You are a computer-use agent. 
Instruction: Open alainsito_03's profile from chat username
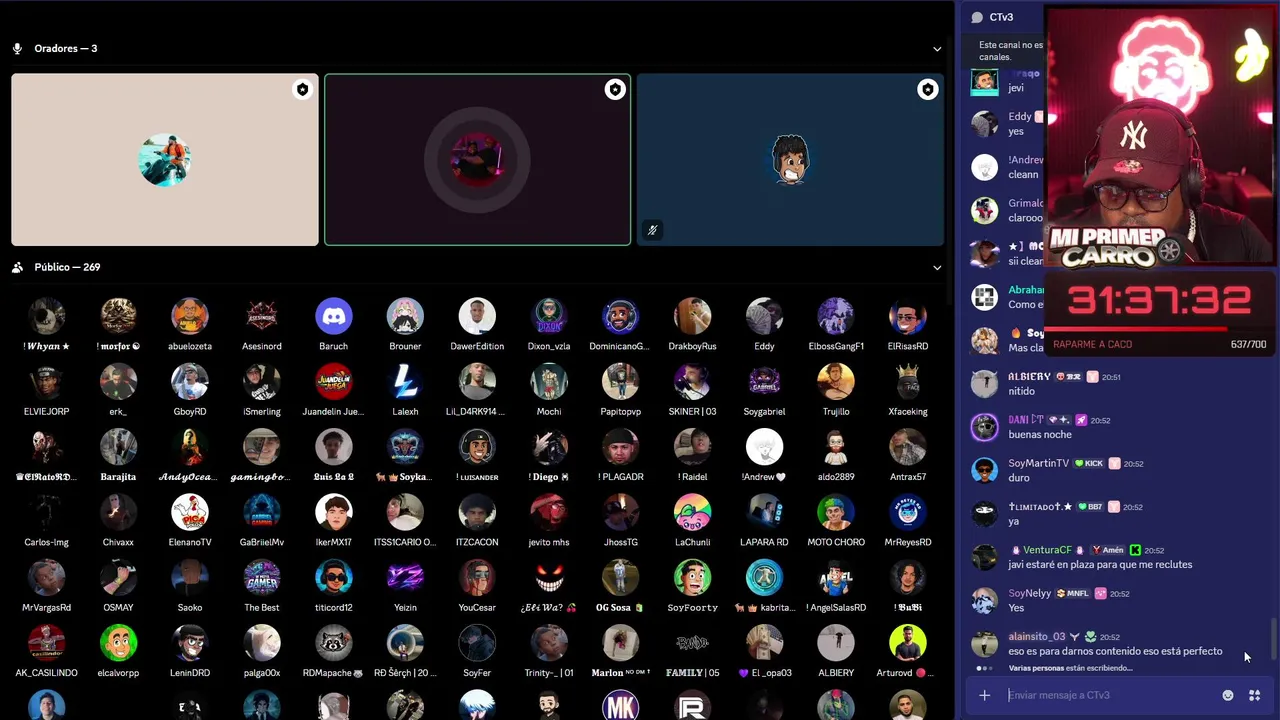point(1036,636)
